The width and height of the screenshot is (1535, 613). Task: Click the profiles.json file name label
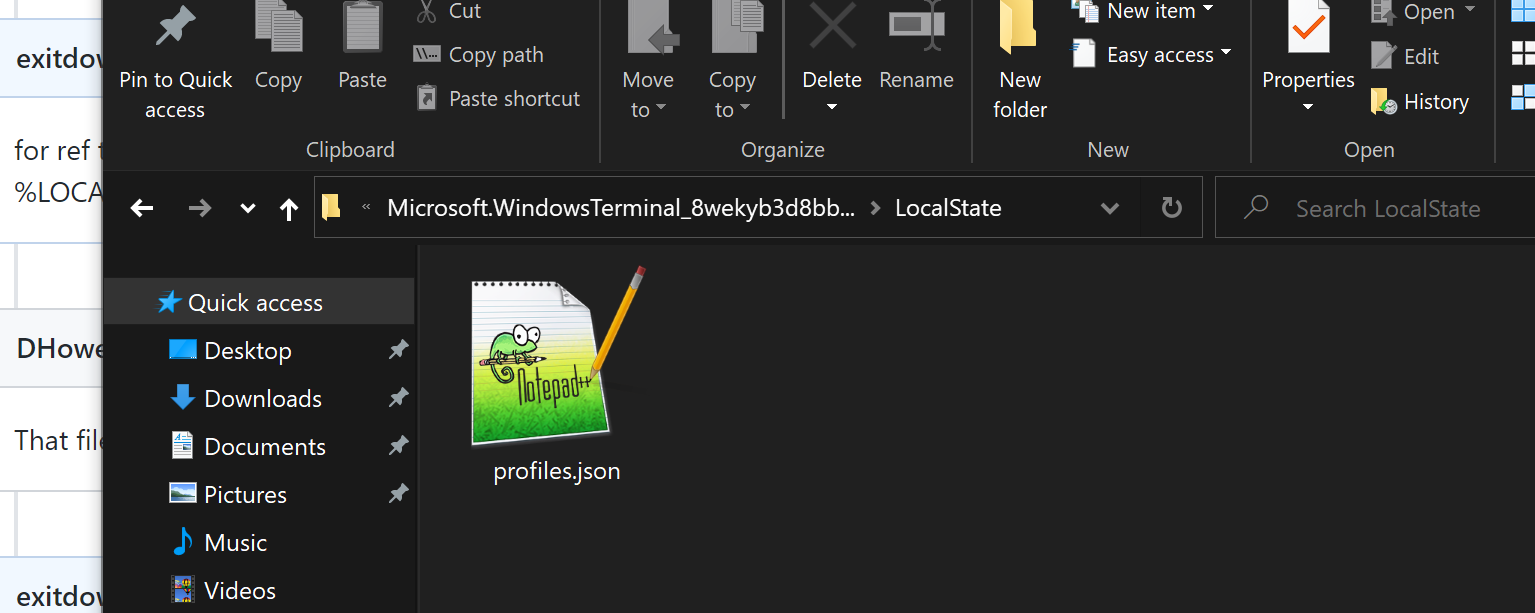557,471
